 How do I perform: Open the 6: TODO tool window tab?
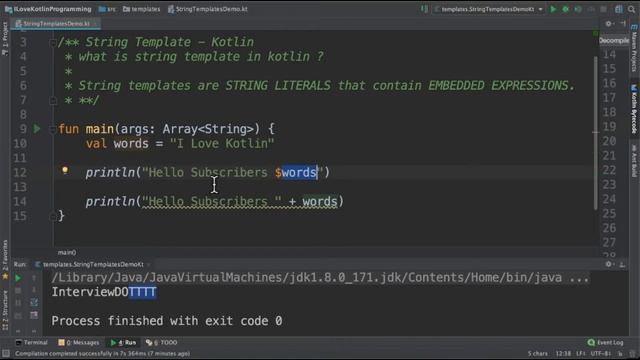[x=162, y=342]
